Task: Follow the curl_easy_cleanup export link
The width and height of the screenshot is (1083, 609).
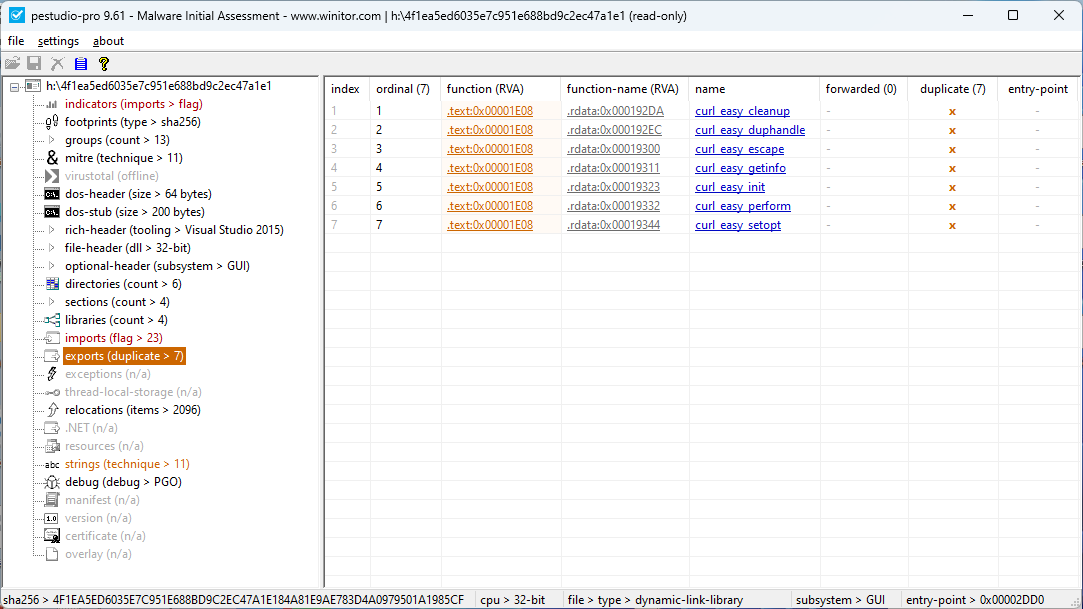Action: (x=742, y=111)
